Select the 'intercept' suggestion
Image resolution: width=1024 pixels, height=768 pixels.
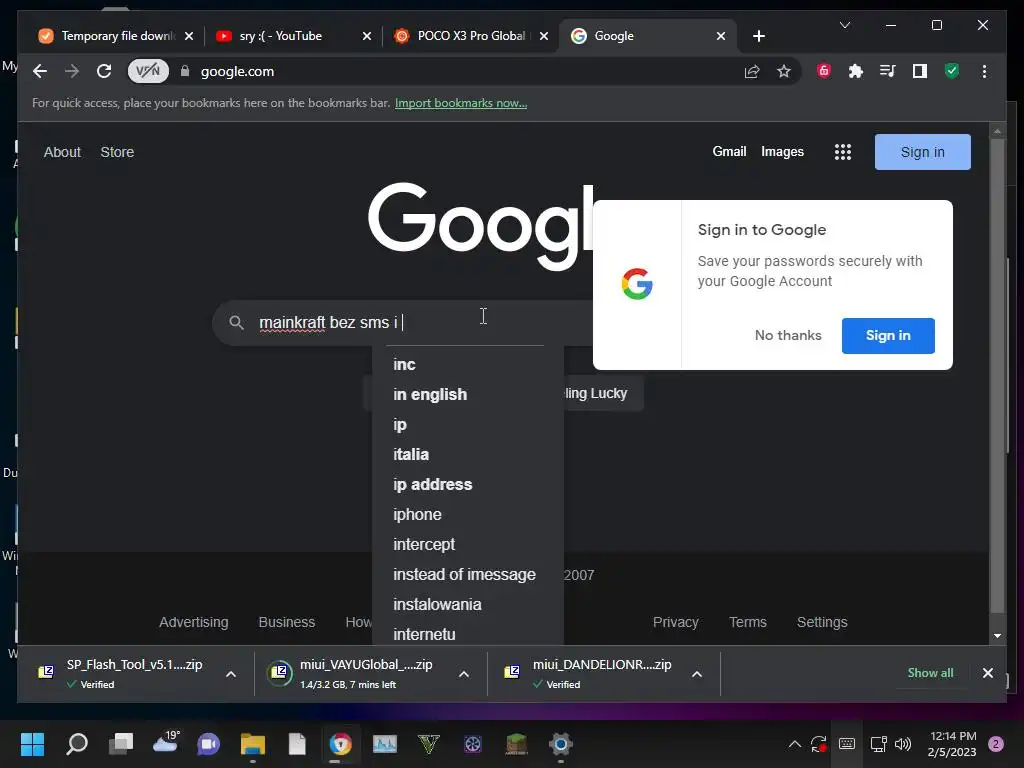(x=468, y=545)
